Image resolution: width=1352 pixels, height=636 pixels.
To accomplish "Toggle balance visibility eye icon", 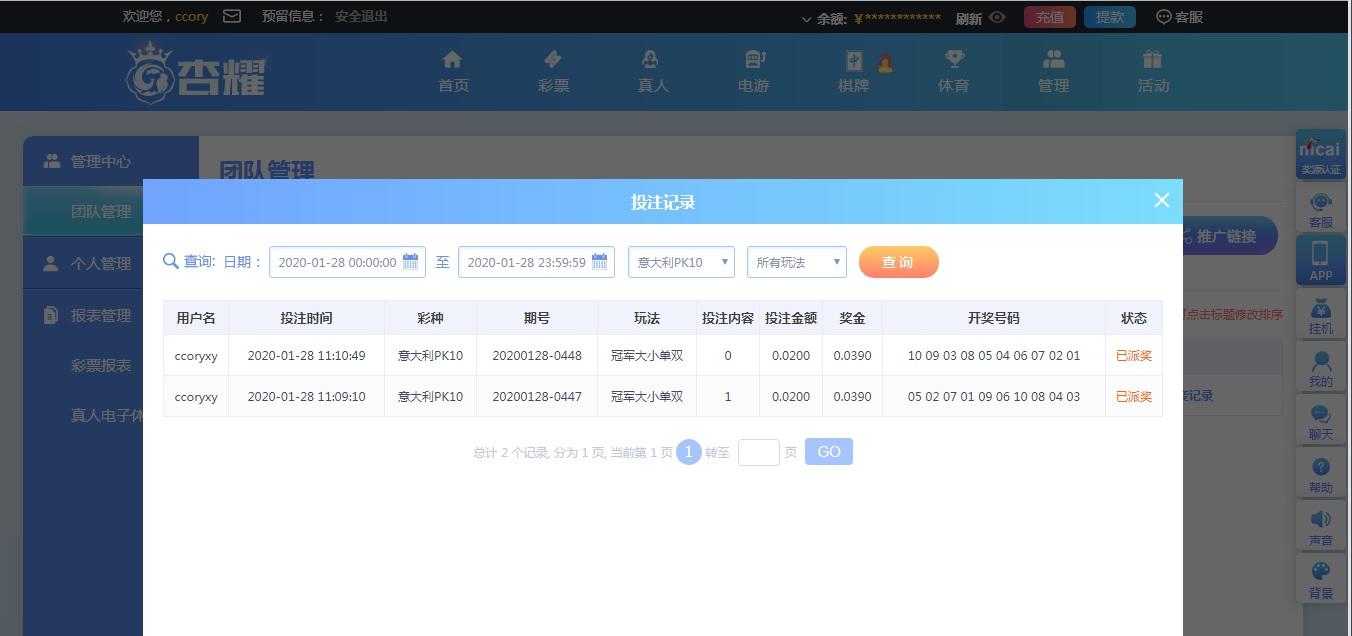I will [x=997, y=17].
